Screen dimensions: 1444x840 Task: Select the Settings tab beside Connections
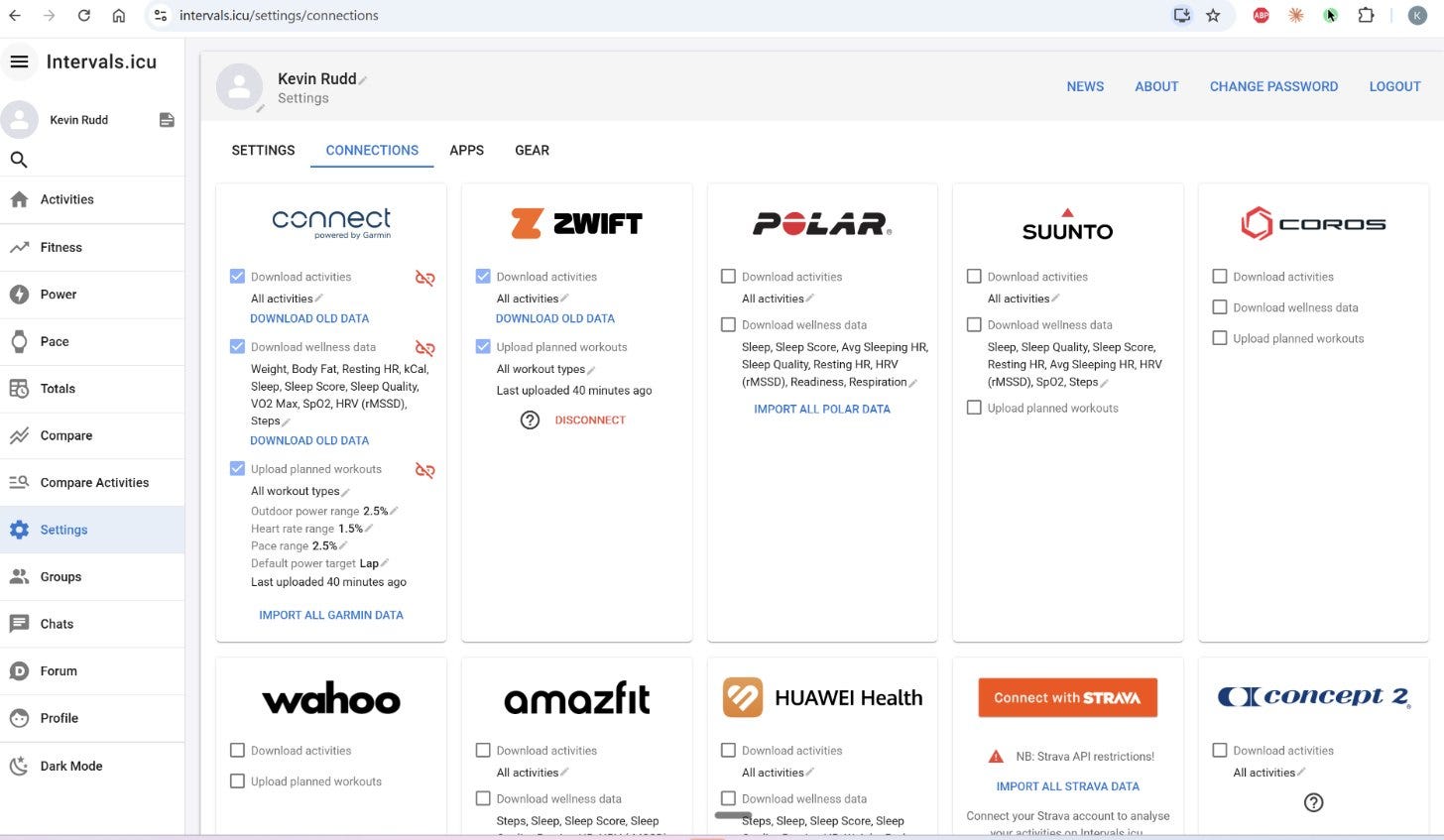(263, 151)
